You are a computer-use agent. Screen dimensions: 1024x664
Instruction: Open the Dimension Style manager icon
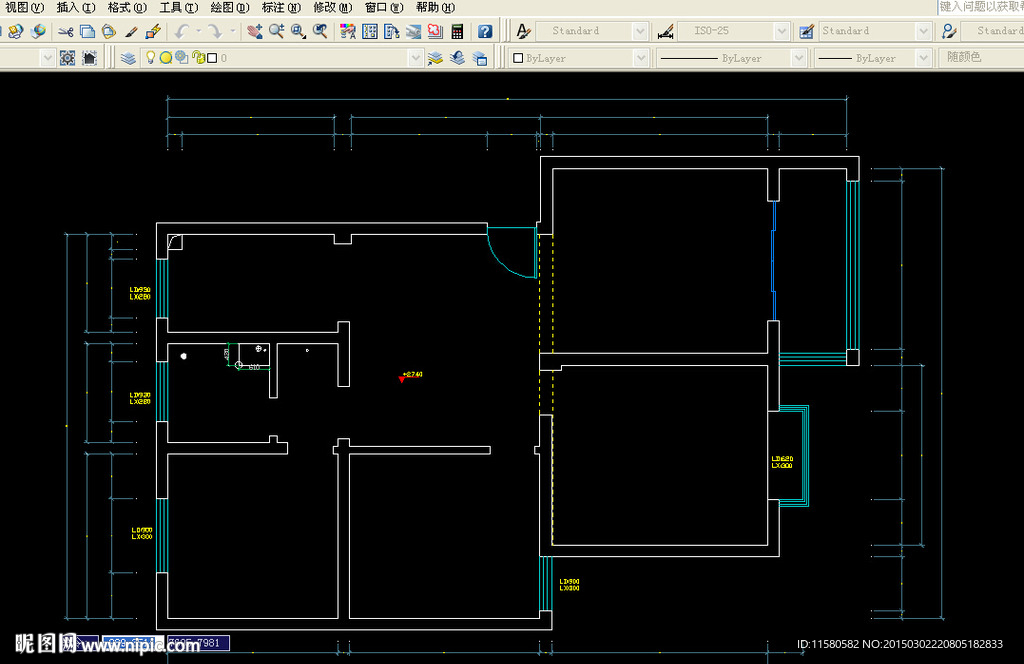coord(666,32)
